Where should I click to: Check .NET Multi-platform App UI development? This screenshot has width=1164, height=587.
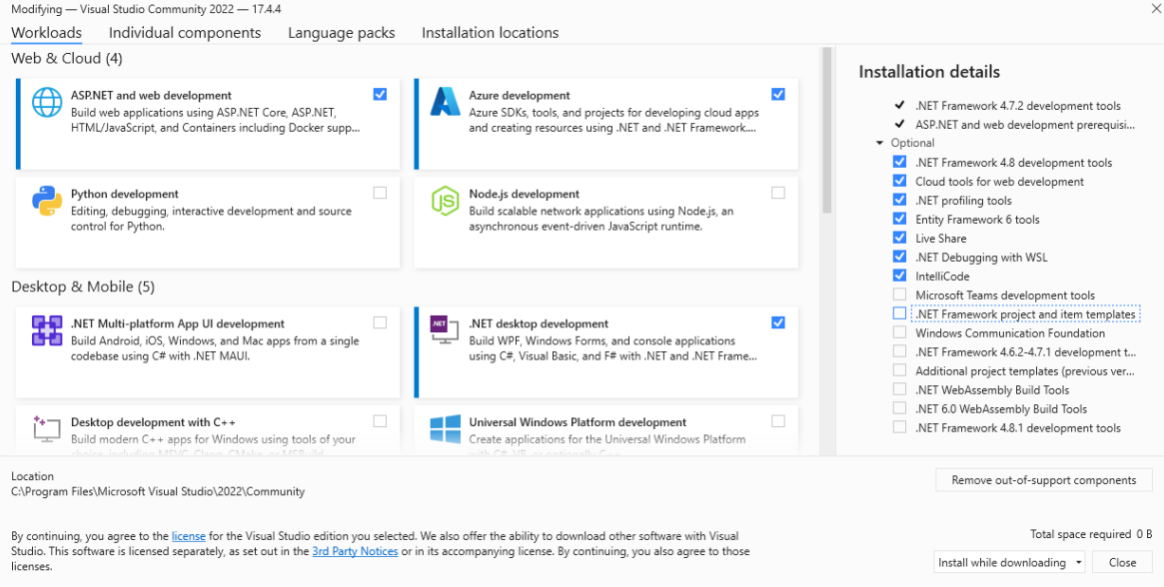tap(380, 323)
